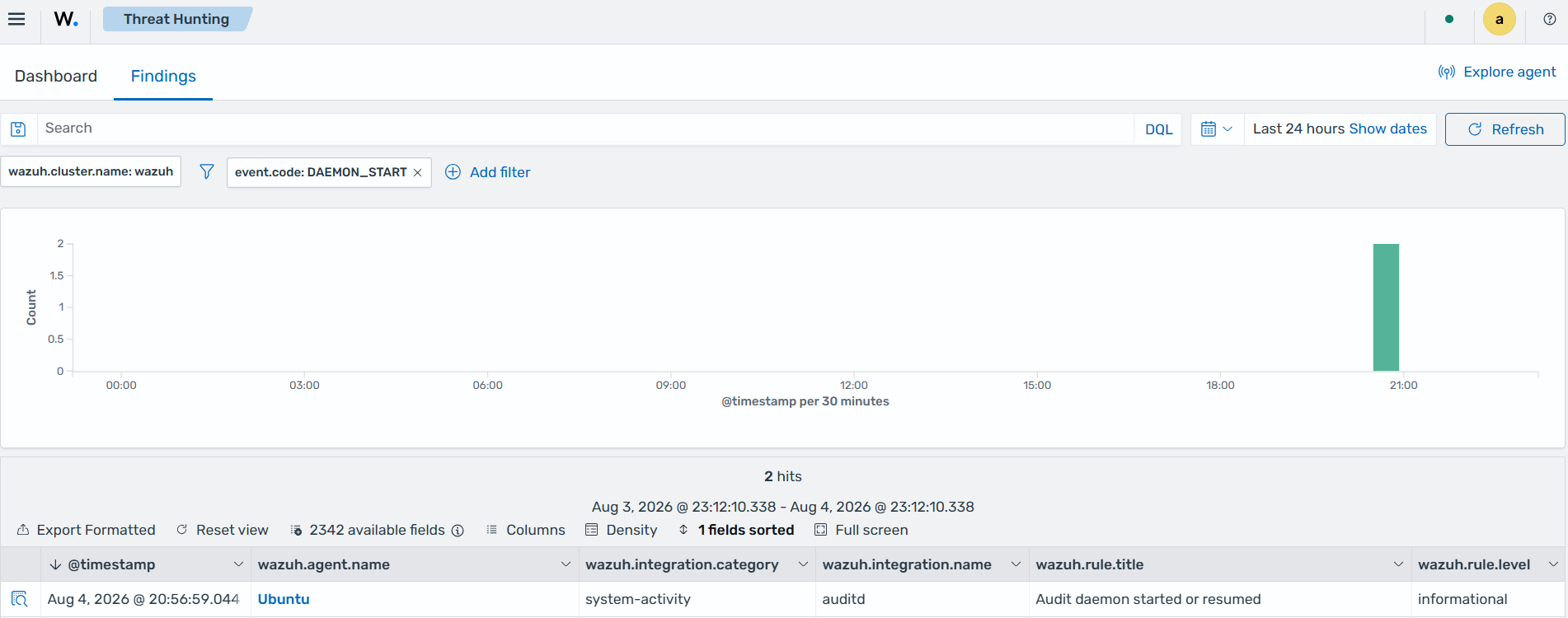Expand the wazuh.integration.name column options chevron
The width and height of the screenshot is (1568, 618).
point(1016,564)
